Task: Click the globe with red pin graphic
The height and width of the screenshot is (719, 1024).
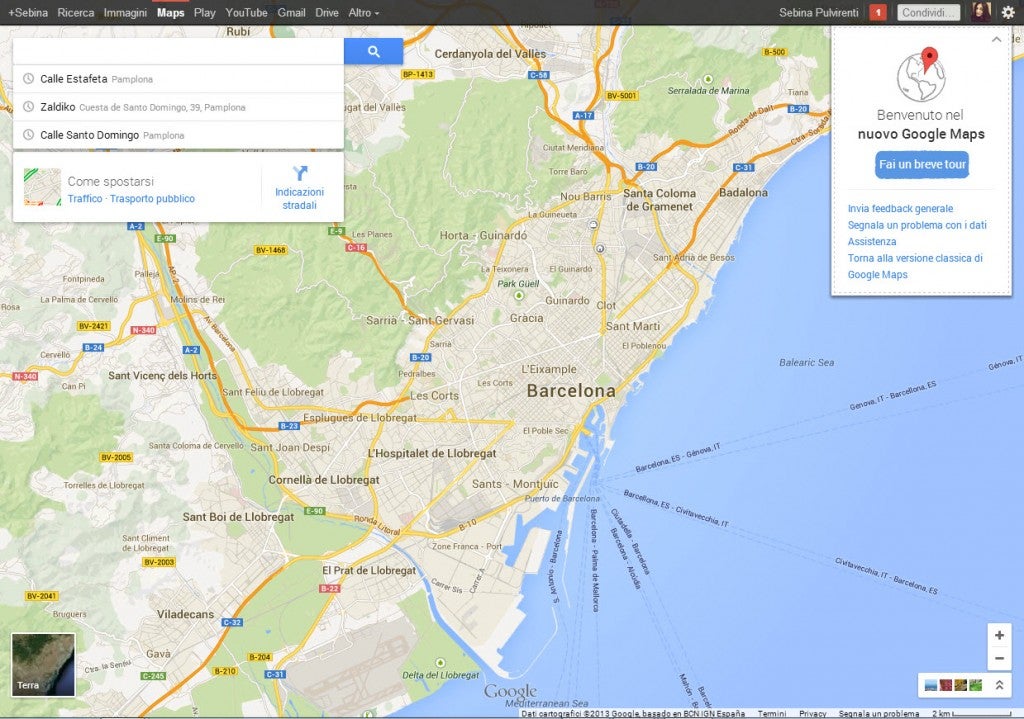Action: [x=921, y=74]
